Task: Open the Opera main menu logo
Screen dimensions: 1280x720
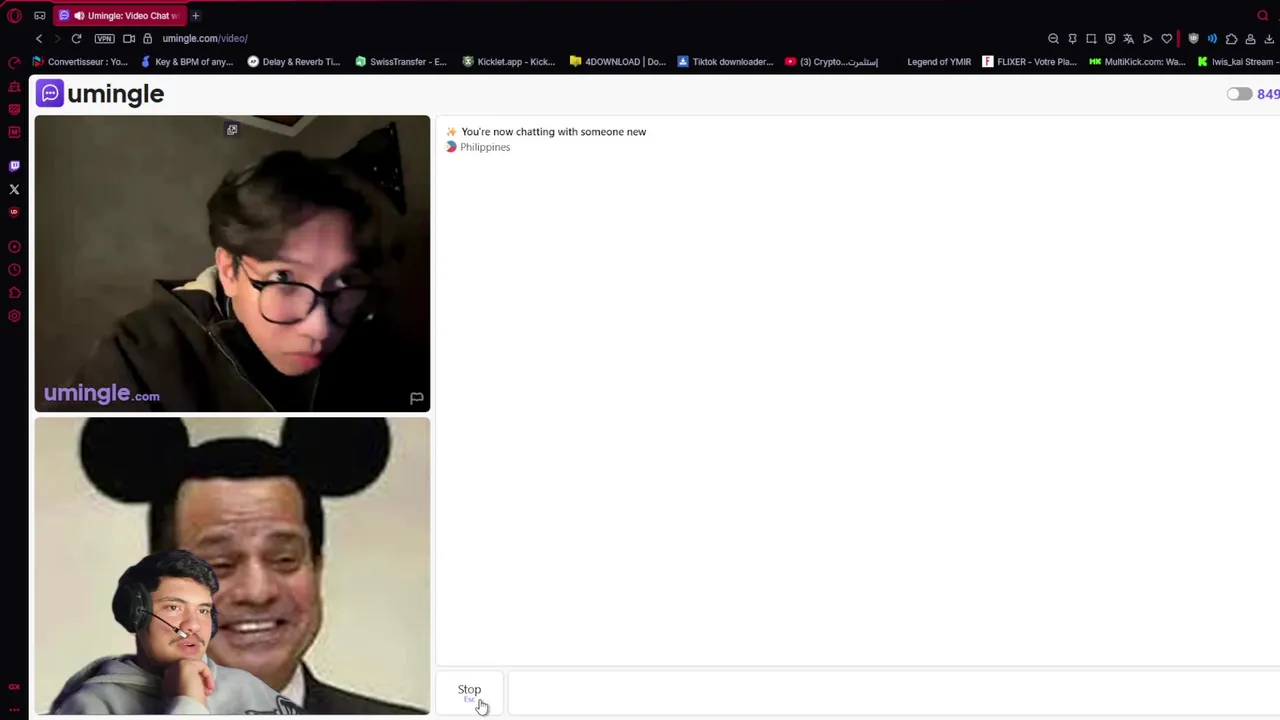Action: pyautogui.click(x=14, y=15)
